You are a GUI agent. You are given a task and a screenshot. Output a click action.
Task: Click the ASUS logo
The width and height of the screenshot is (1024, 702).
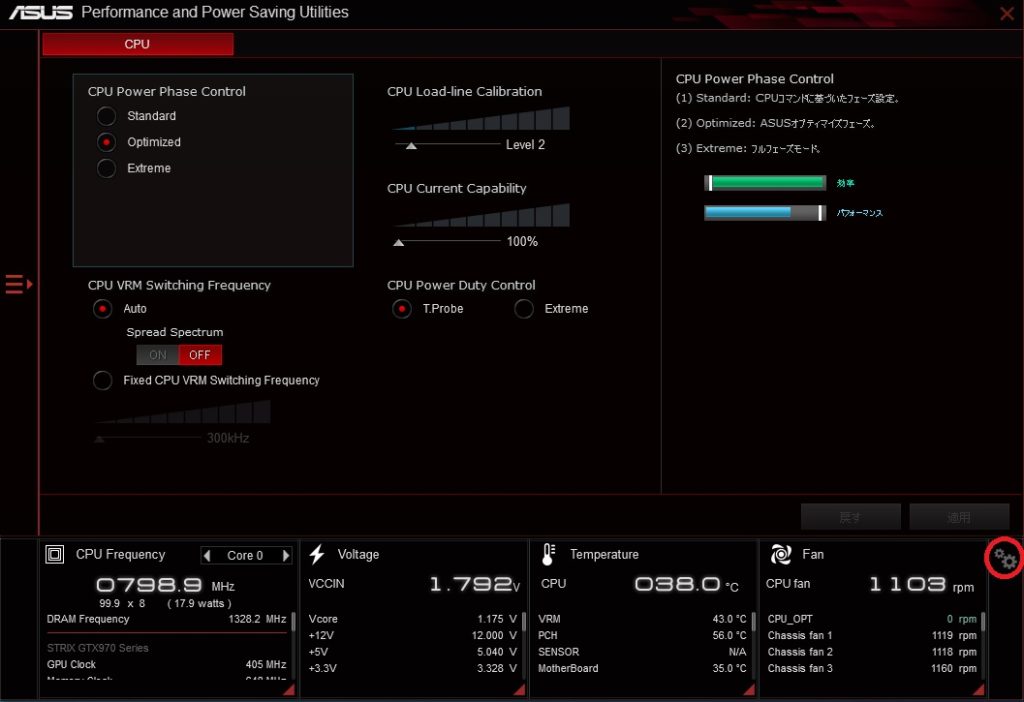coord(40,12)
